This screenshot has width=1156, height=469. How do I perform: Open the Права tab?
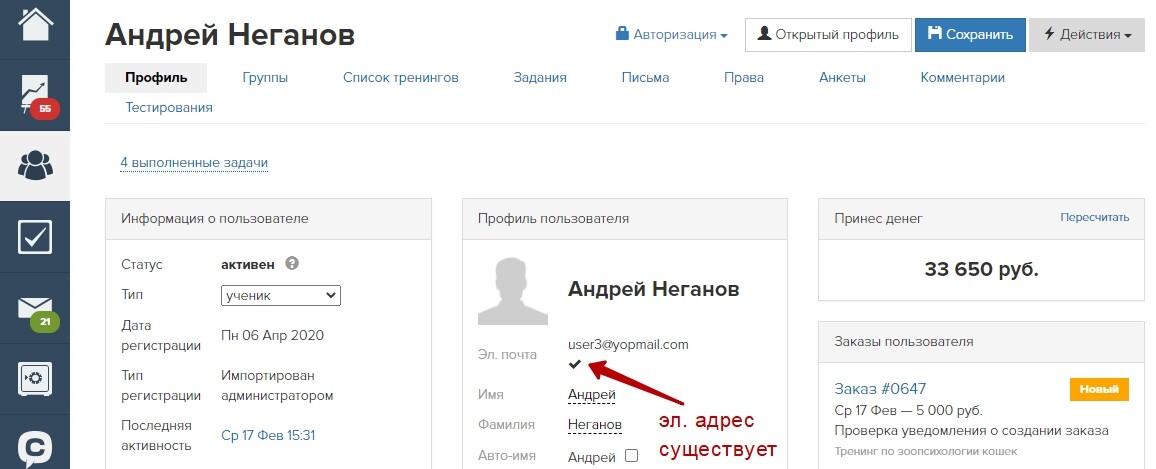point(744,77)
